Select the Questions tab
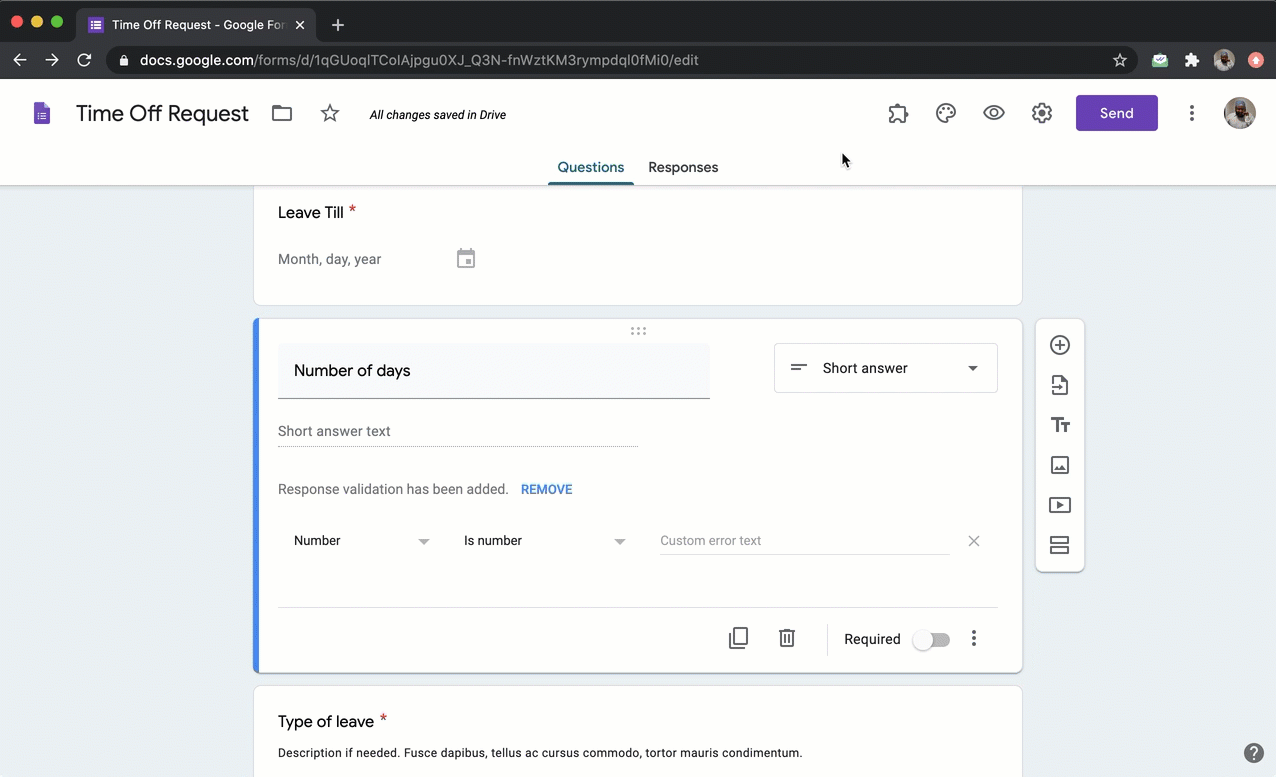Image resolution: width=1276 pixels, height=777 pixels. coord(590,167)
